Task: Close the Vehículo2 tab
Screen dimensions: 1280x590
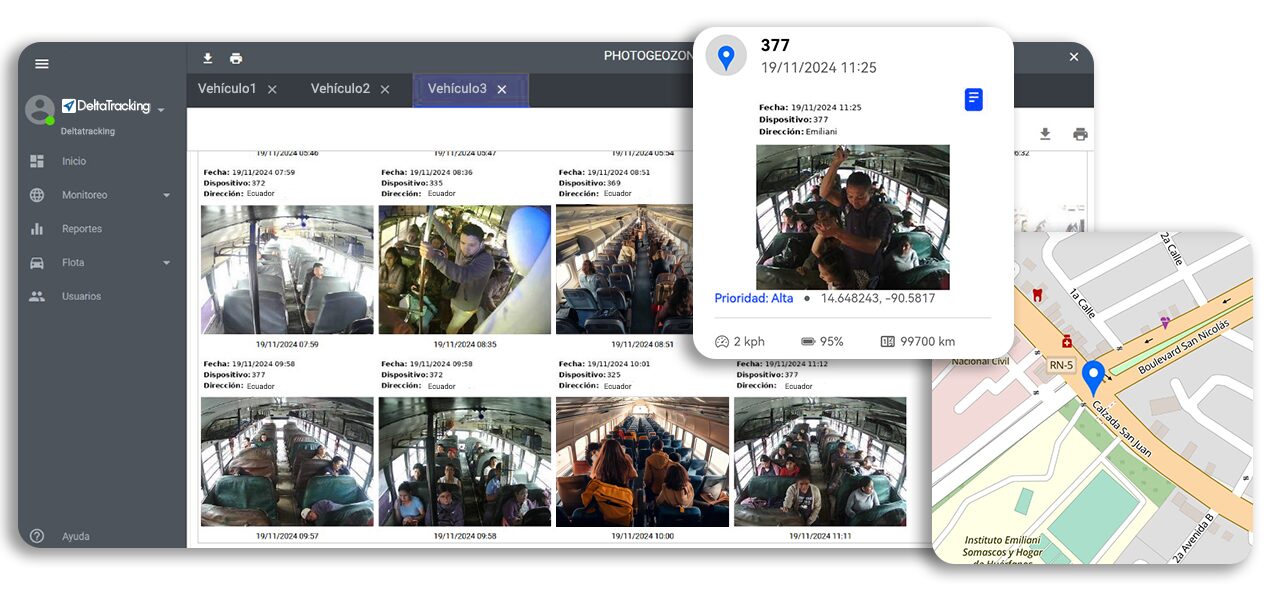Action: coord(385,90)
